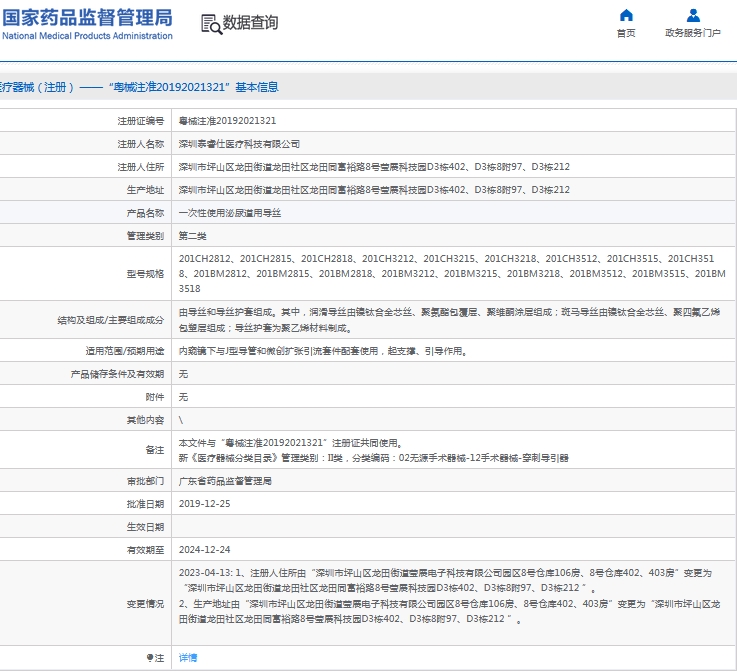This screenshot has width=737, height=672.
Task: Click the 附件 value 无
Action: pyautogui.click(x=183, y=397)
